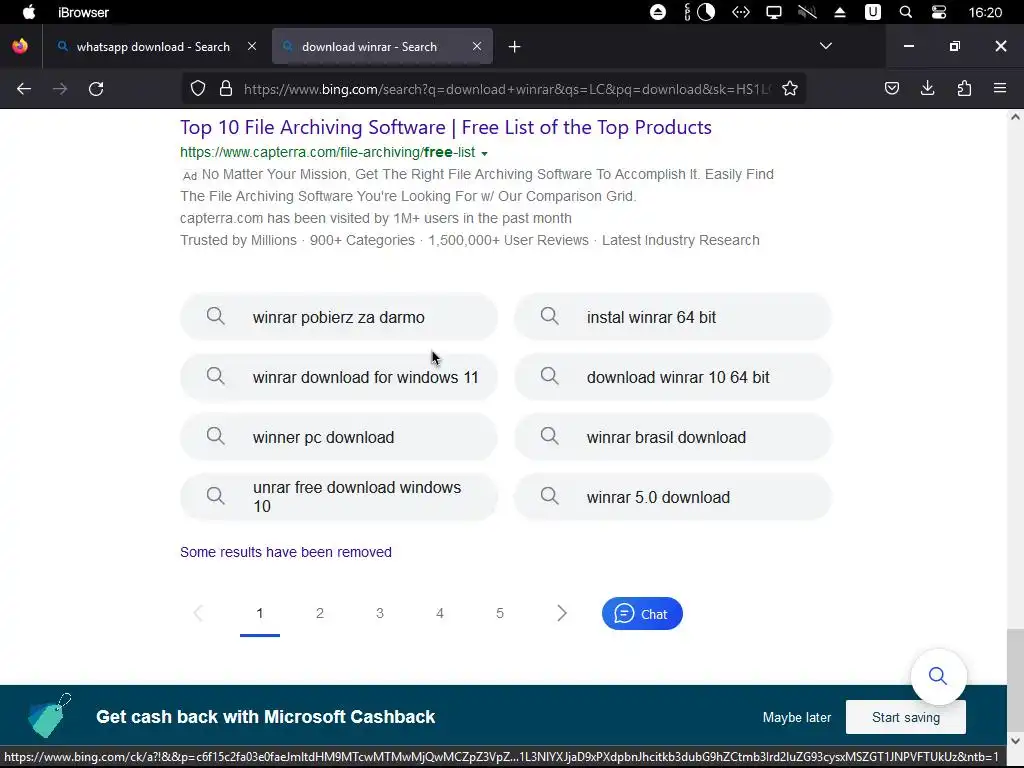1024x768 pixels.
Task: Open the capterra ad URL dropdown arrow
Action: (x=485, y=153)
